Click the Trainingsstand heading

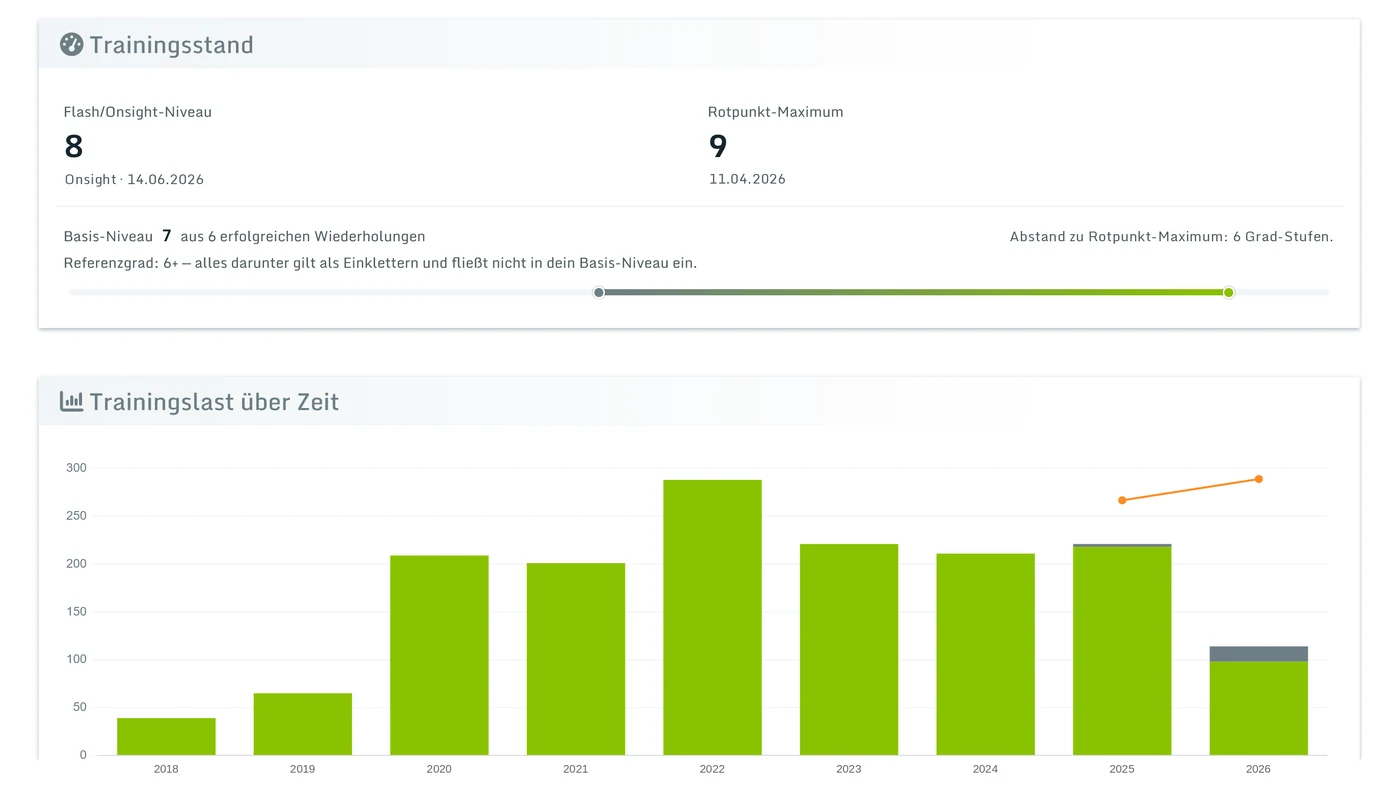coord(171,45)
